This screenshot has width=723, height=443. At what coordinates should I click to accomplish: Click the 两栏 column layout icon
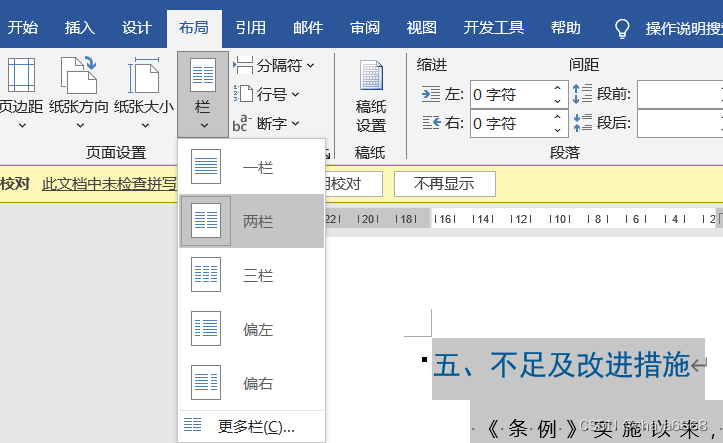pos(206,221)
